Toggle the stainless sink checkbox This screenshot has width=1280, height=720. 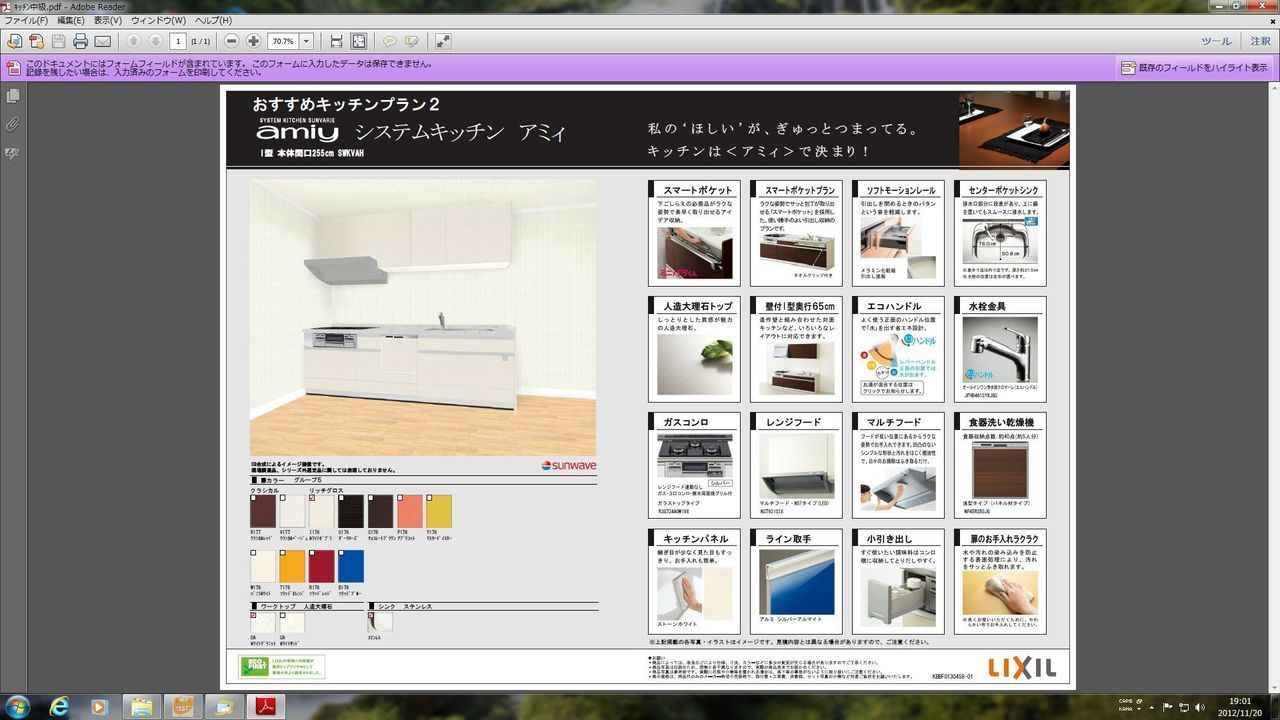tap(372, 615)
